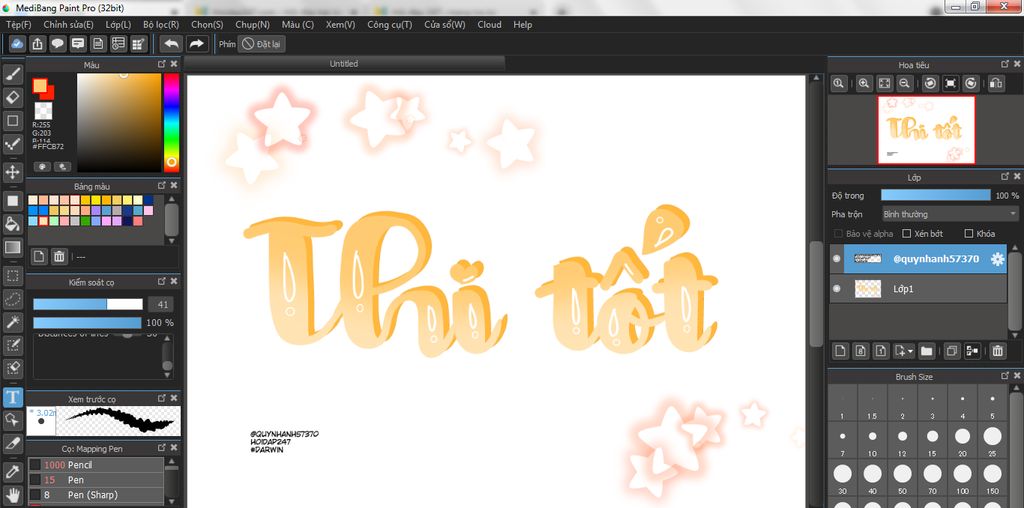
Task: Select the Hand pan tool
Action: pyautogui.click(x=12, y=494)
